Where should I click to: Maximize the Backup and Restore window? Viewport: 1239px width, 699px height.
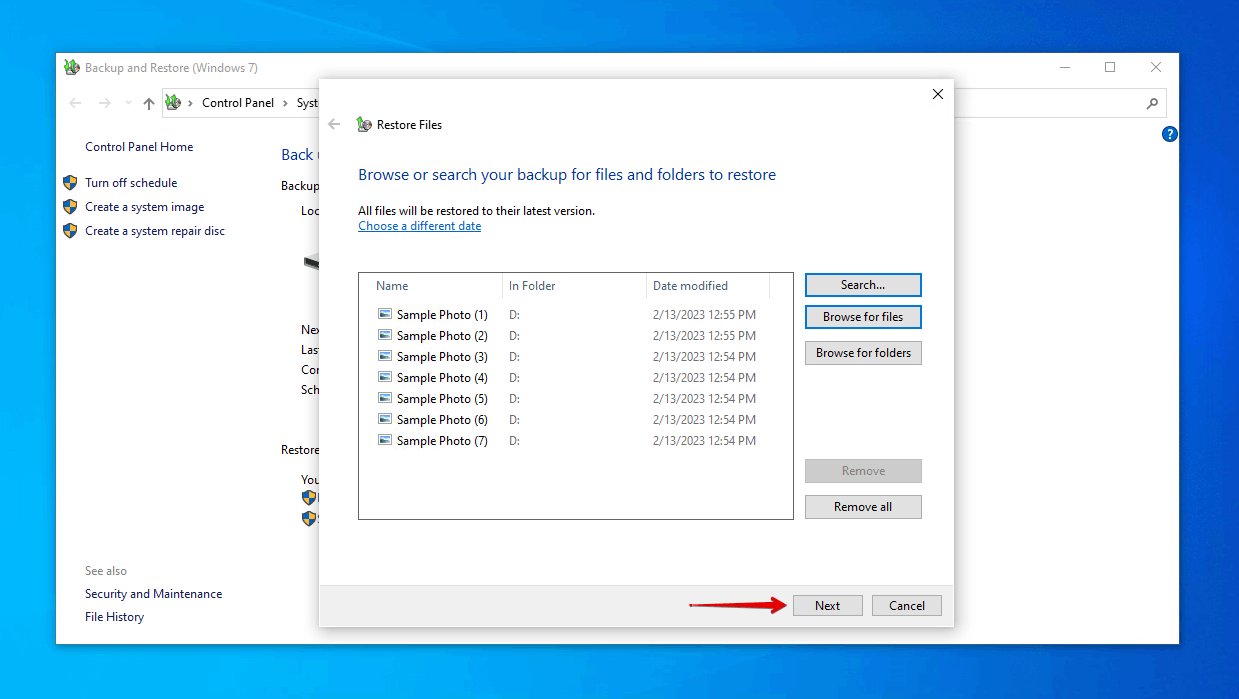(x=1110, y=68)
